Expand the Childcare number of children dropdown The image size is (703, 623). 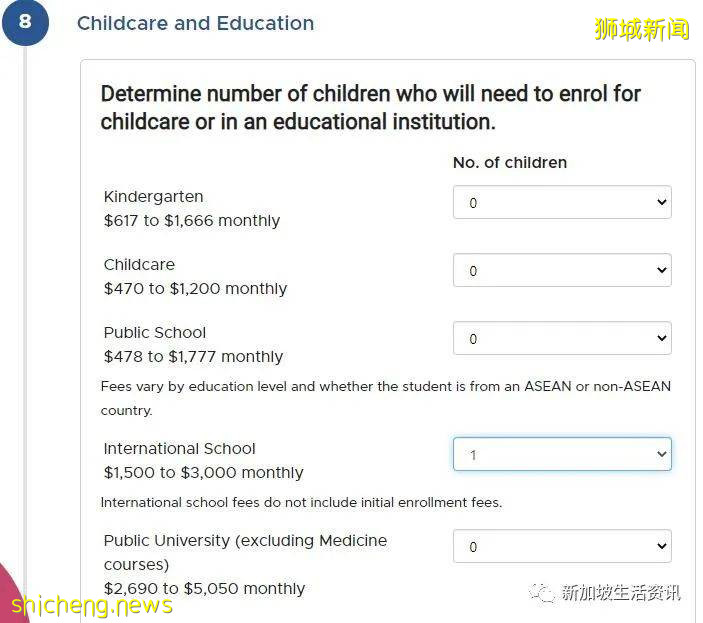561,270
